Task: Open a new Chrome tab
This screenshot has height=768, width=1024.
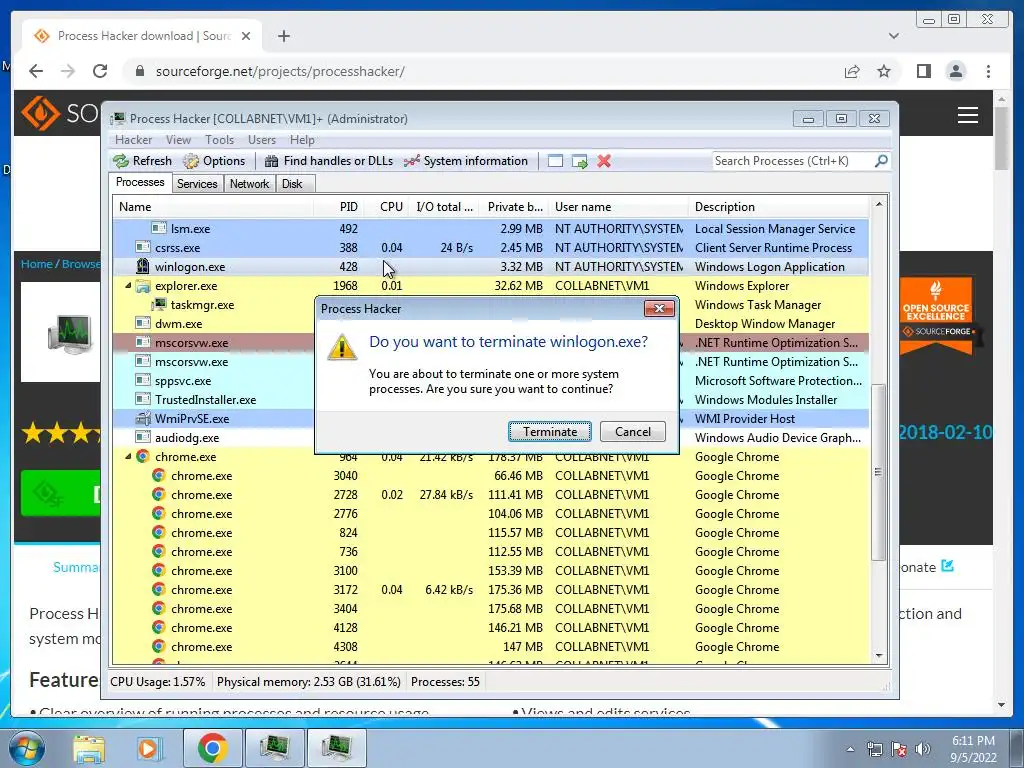Action: (x=283, y=37)
